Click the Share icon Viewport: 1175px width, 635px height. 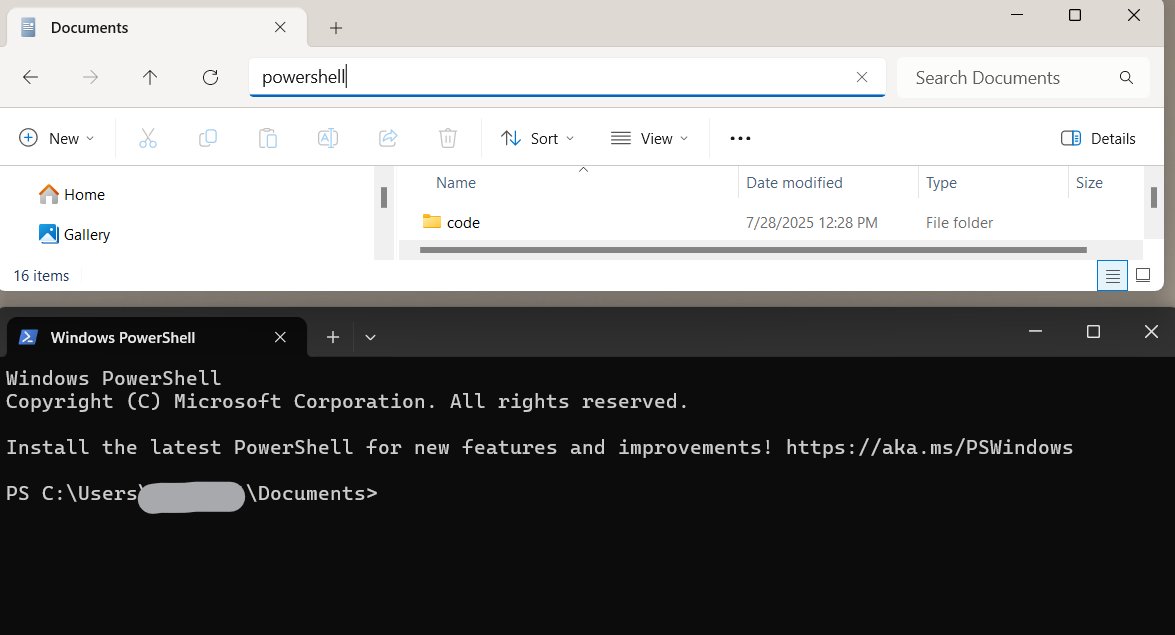388,138
